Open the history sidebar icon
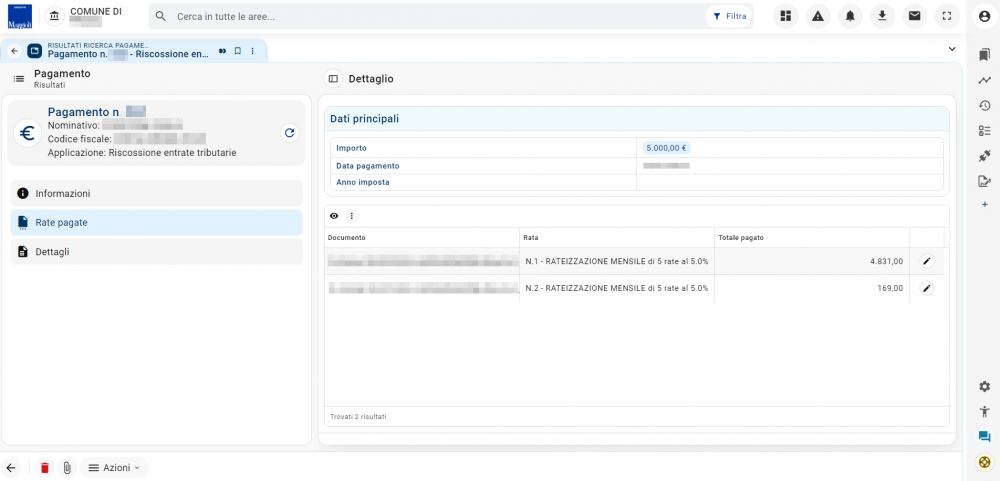 click(x=984, y=106)
